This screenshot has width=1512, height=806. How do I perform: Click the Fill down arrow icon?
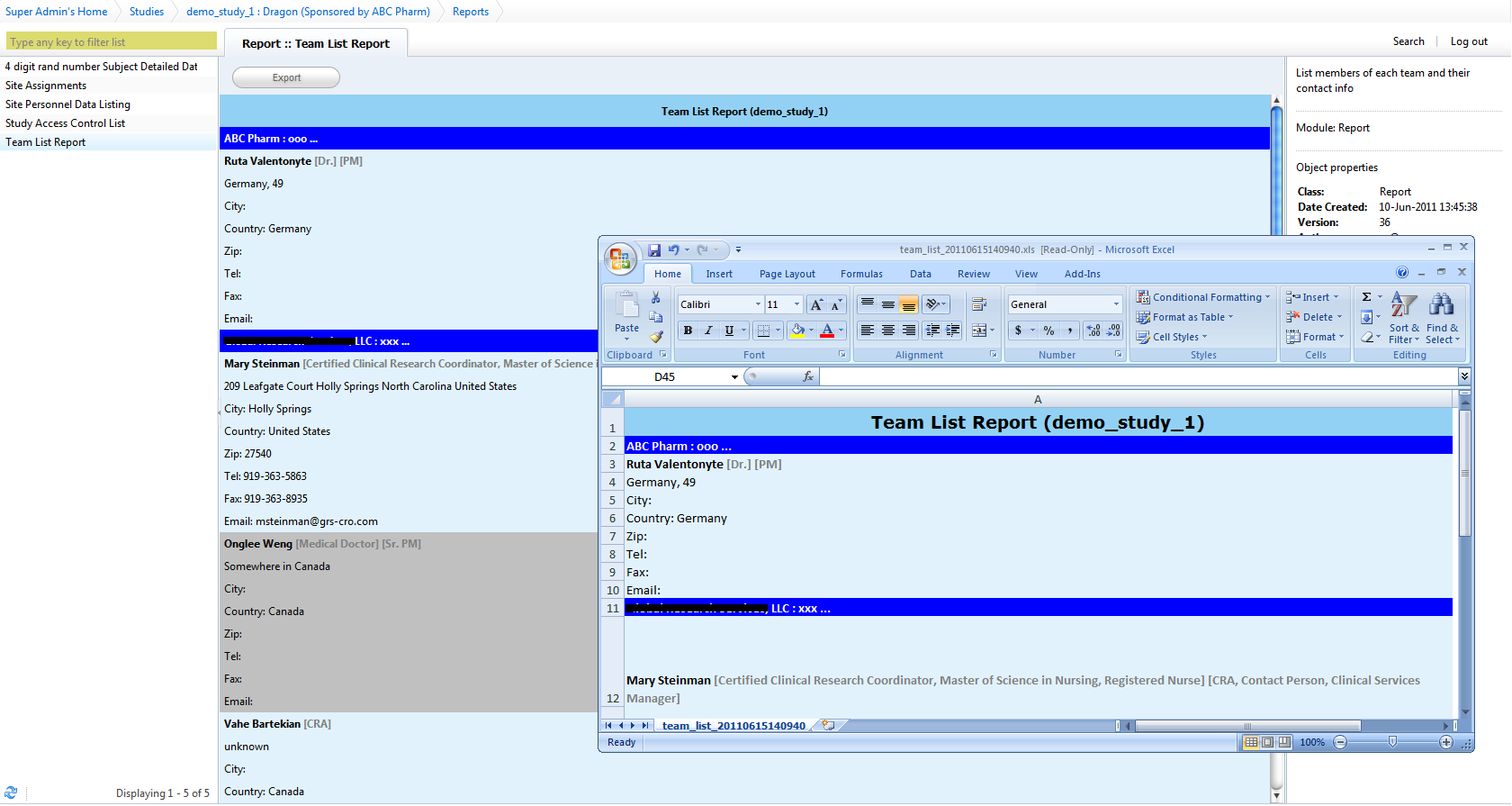[x=1366, y=317]
